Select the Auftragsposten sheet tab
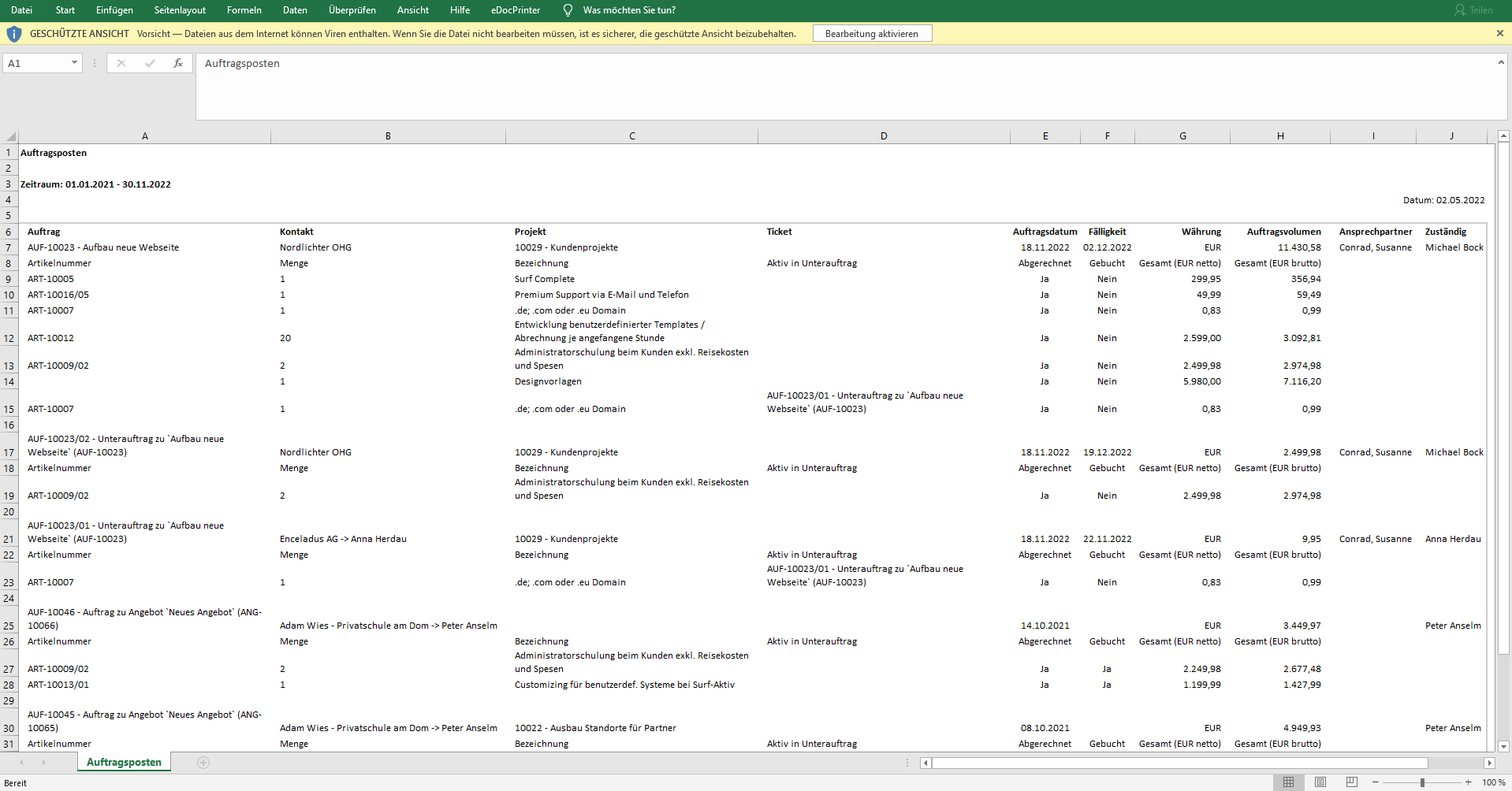Viewport: 1512px width, 791px height. click(x=124, y=762)
